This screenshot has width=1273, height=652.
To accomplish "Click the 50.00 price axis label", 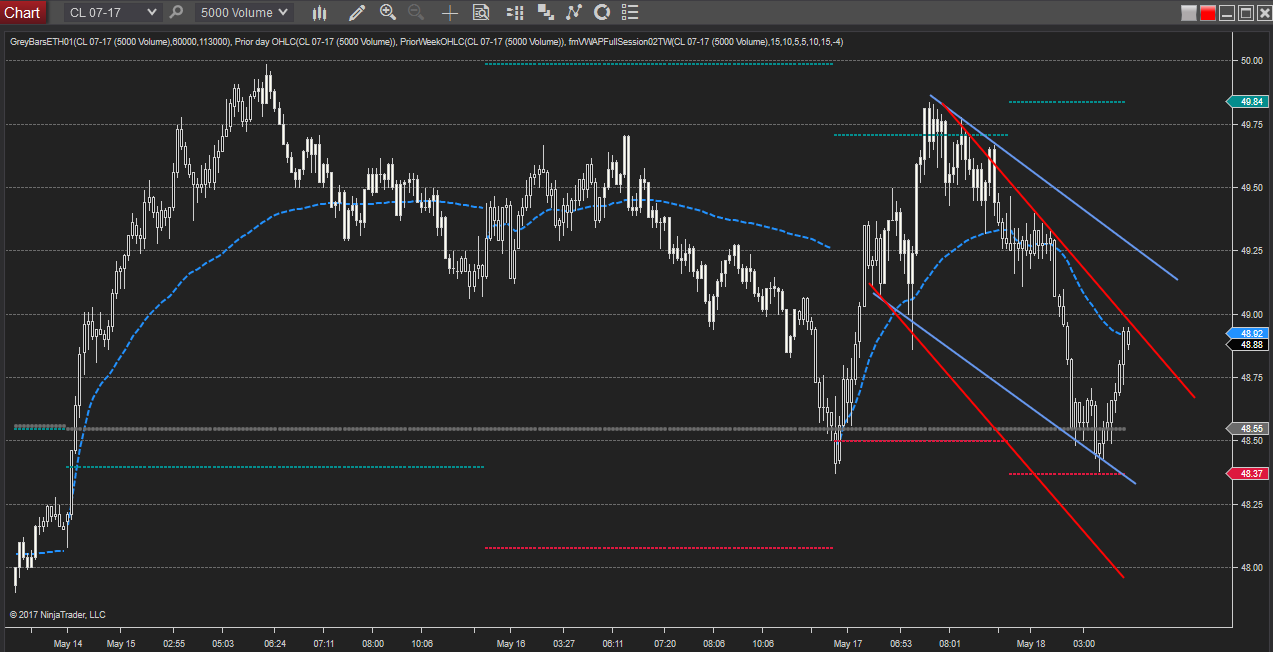I will pos(1251,60).
